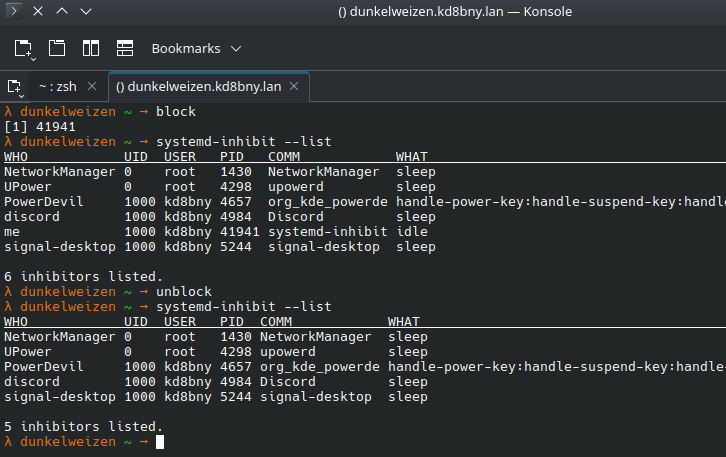Split the view left/right

click(91, 48)
